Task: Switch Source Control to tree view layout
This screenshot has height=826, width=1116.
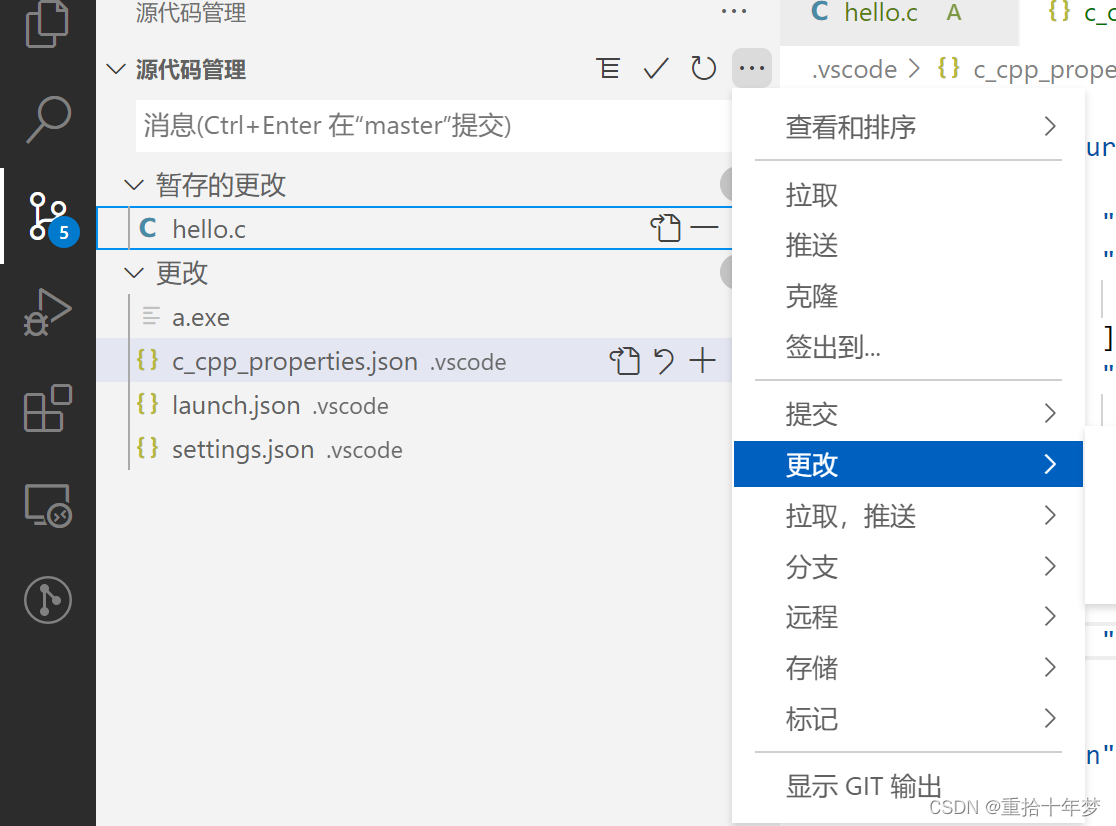Action: pos(609,68)
